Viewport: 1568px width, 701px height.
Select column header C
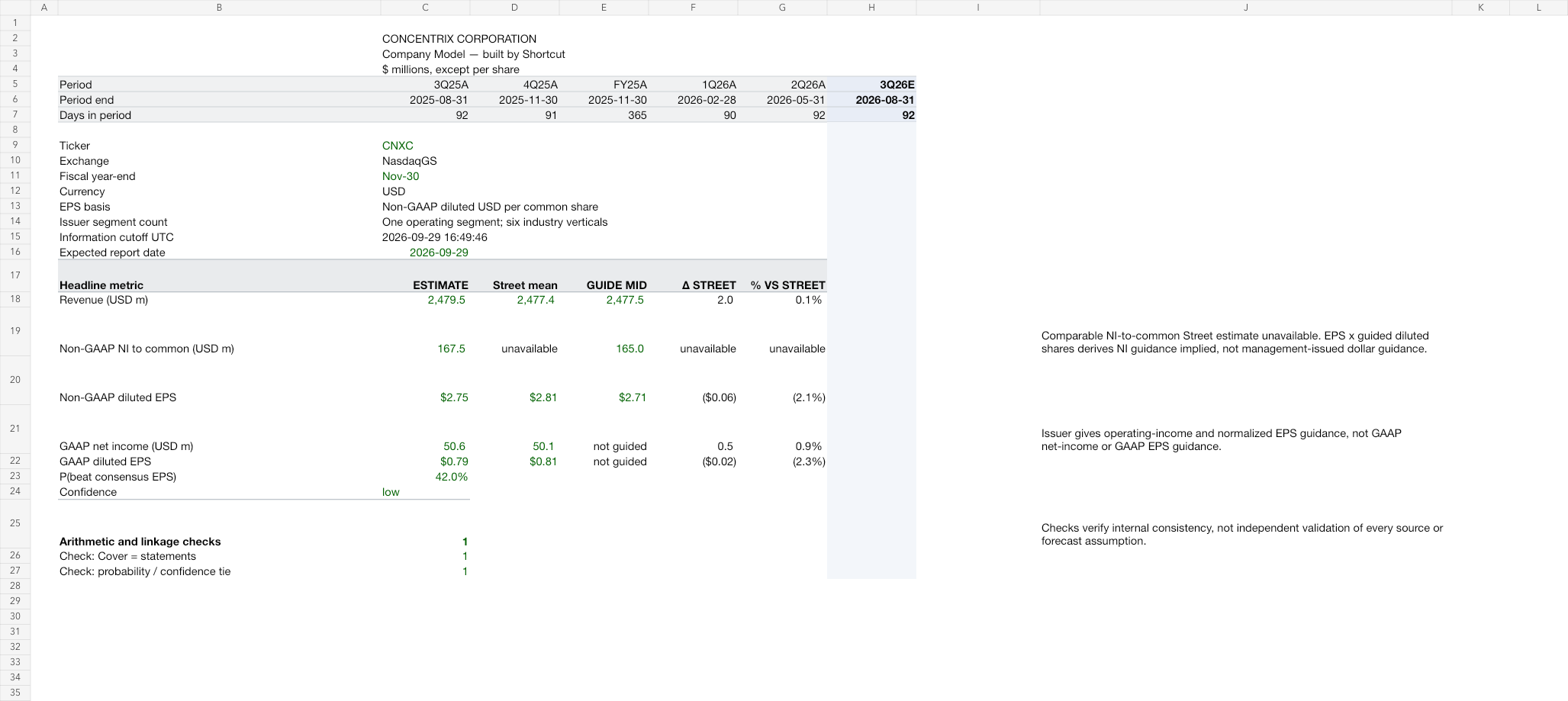pos(425,8)
